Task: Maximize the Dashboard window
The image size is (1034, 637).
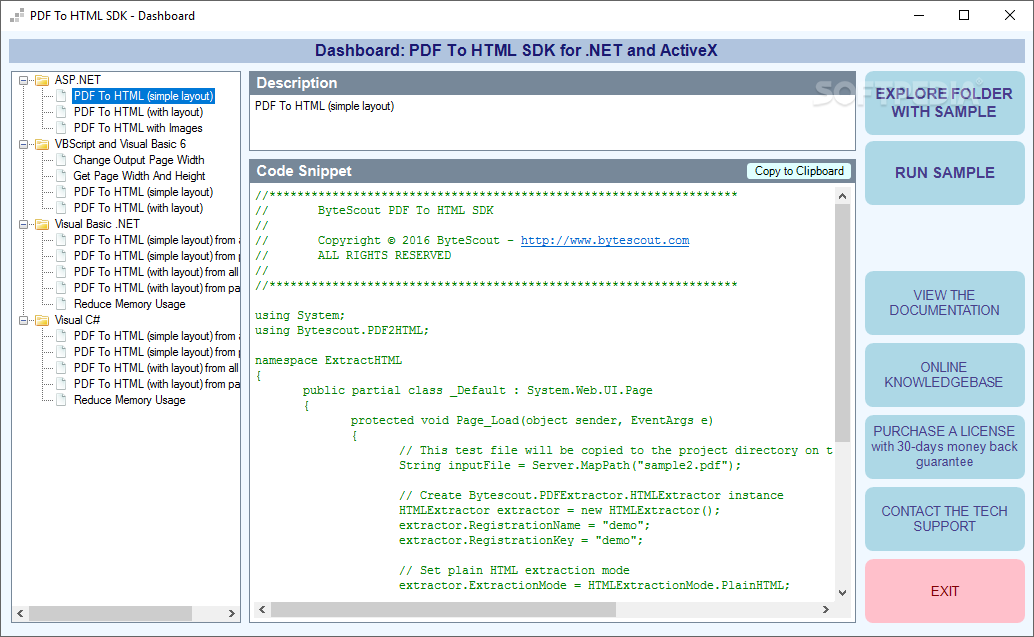Action: [x=963, y=15]
